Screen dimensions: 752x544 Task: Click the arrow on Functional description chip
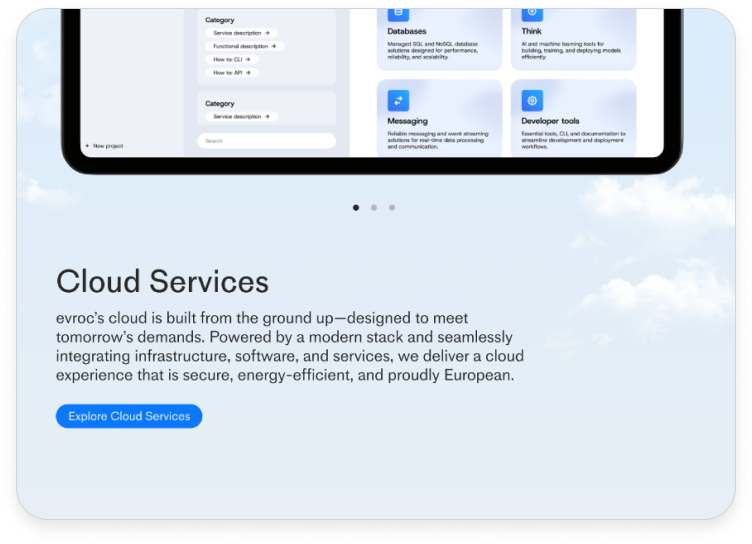[x=273, y=47]
